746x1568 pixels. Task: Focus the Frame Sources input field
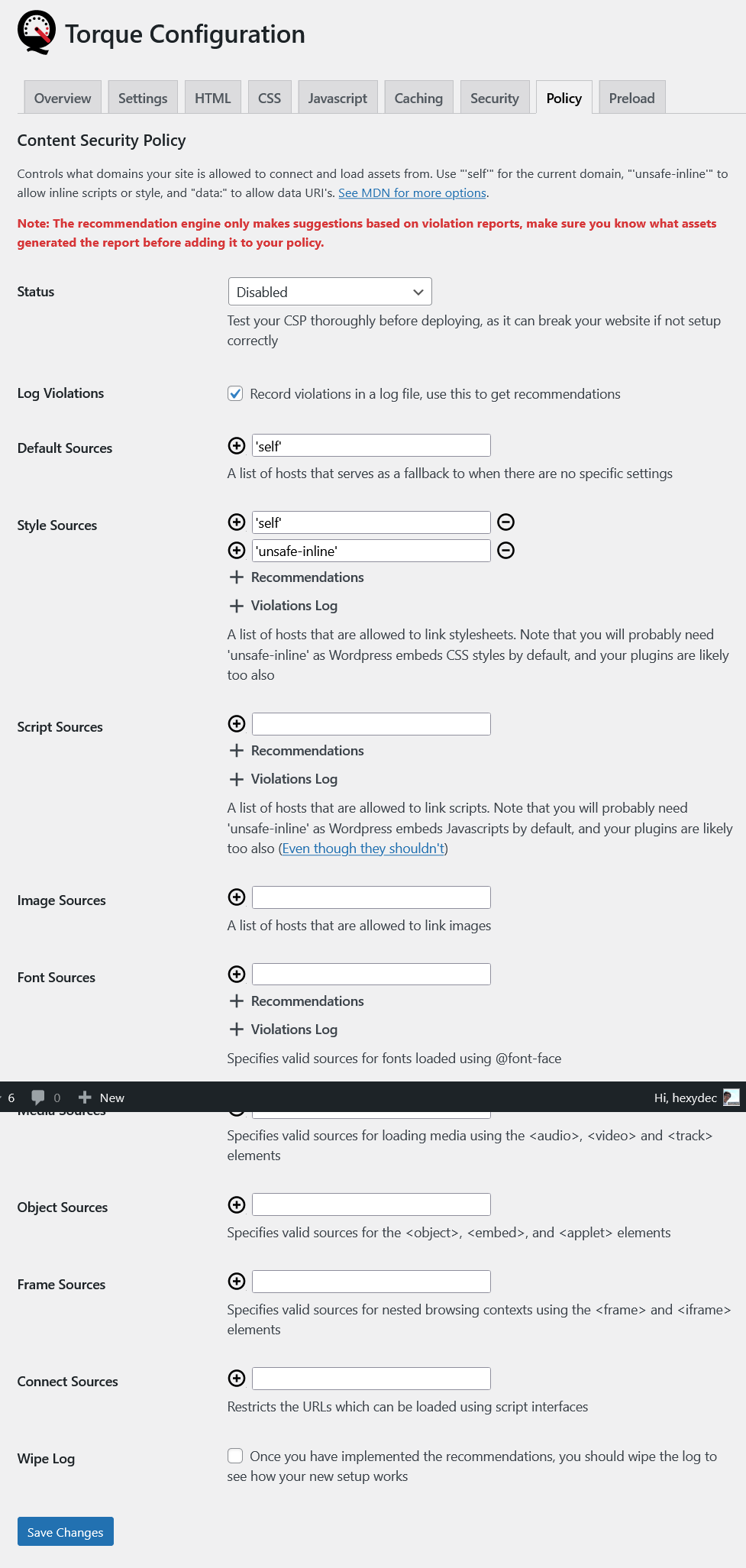[x=371, y=1282]
